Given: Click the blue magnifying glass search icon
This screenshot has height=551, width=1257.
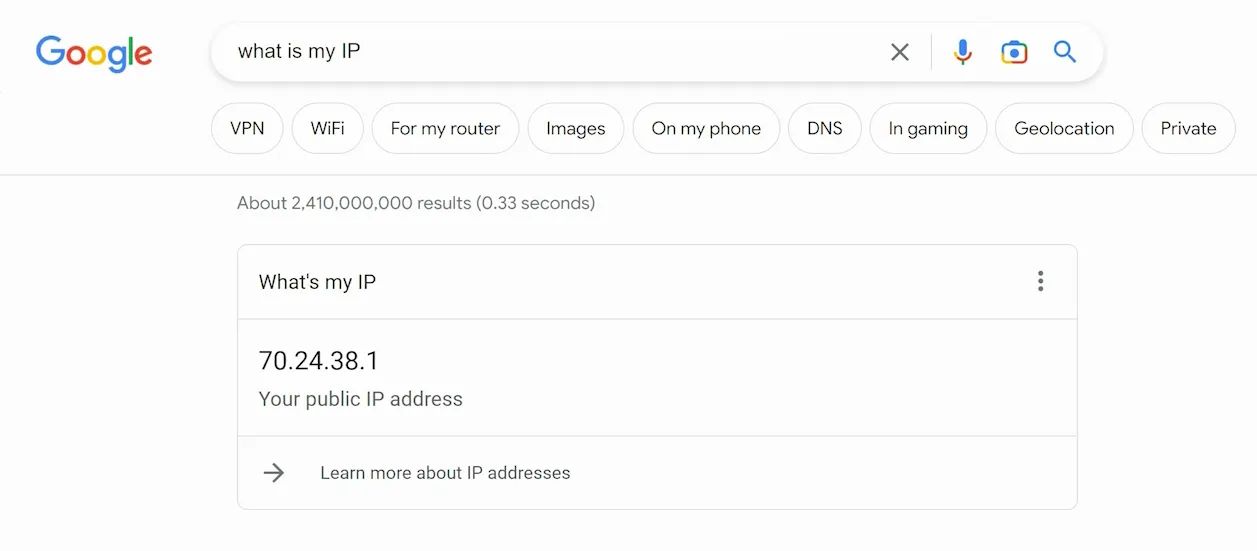Looking at the screenshot, I should (x=1065, y=52).
